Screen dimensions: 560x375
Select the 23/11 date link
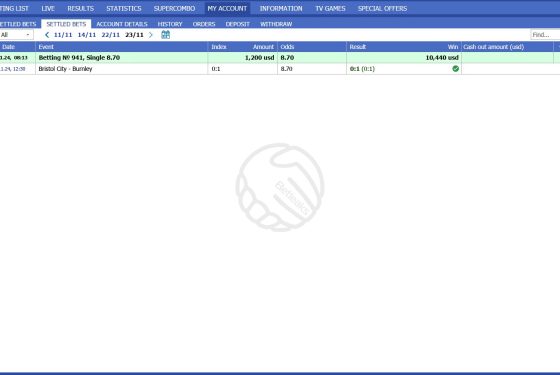134,35
